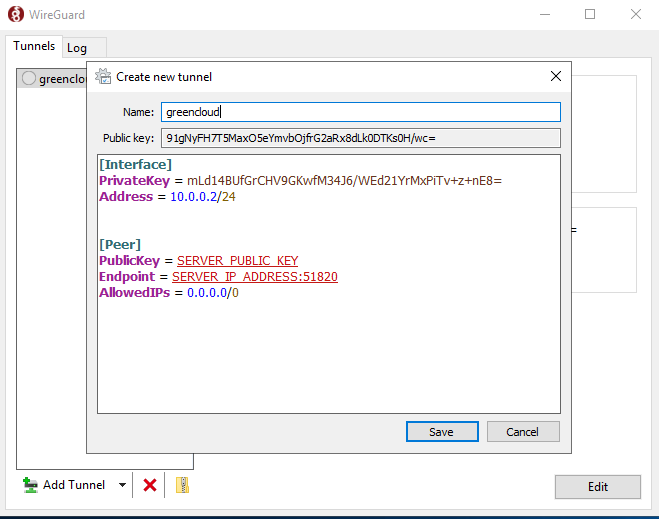The width and height of the screenshot is (659, 519).
Task: Maximize the WireGuard window
Action: pyautogui.click(x=590, y=14)
